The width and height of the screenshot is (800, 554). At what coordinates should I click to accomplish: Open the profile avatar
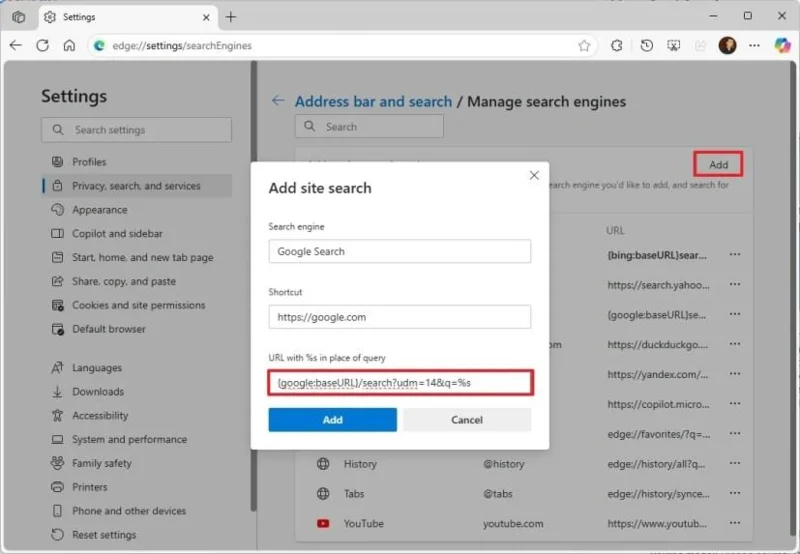pos(728,45)
